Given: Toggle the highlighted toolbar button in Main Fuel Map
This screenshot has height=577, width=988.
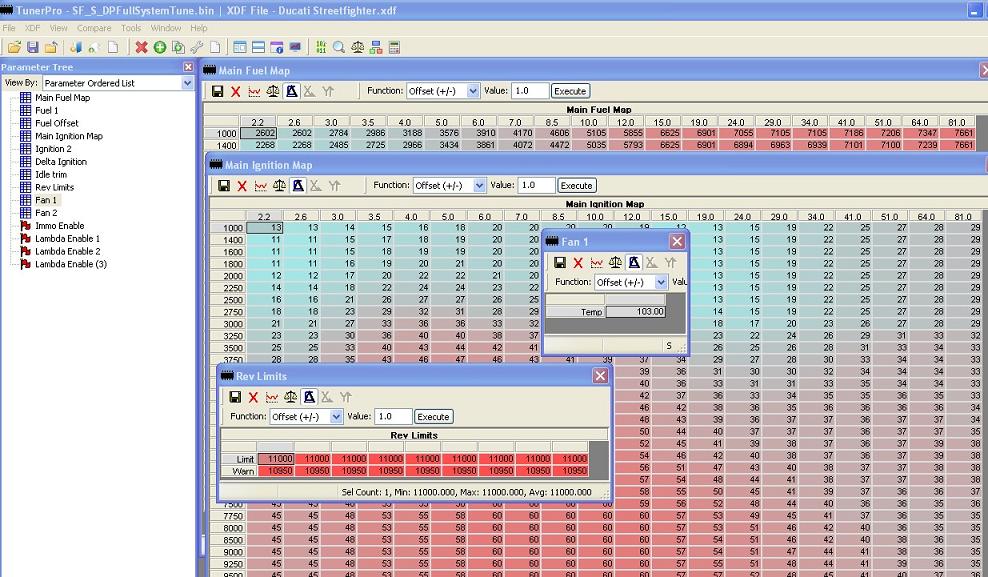Looking at the screenshot, I should click(x=291, y=91).
